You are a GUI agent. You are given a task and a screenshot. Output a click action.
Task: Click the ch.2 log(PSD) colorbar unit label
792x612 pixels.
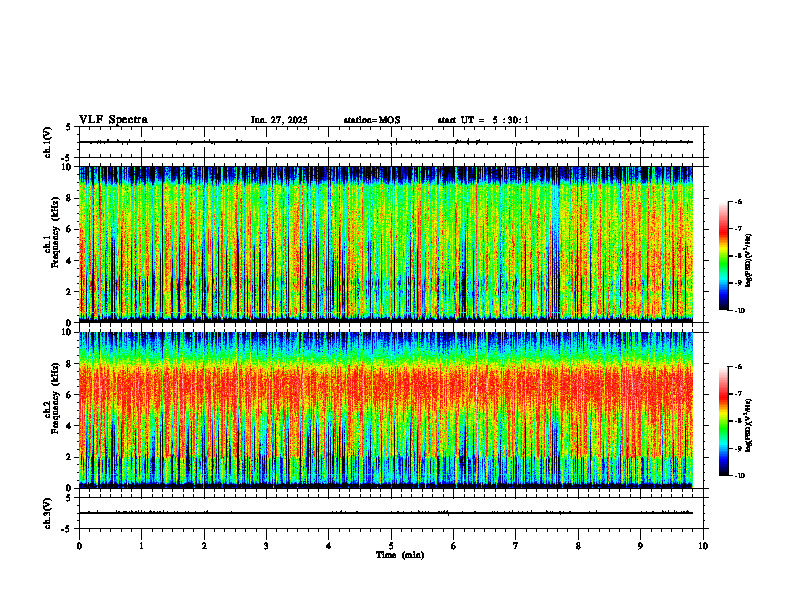[748, 425]
